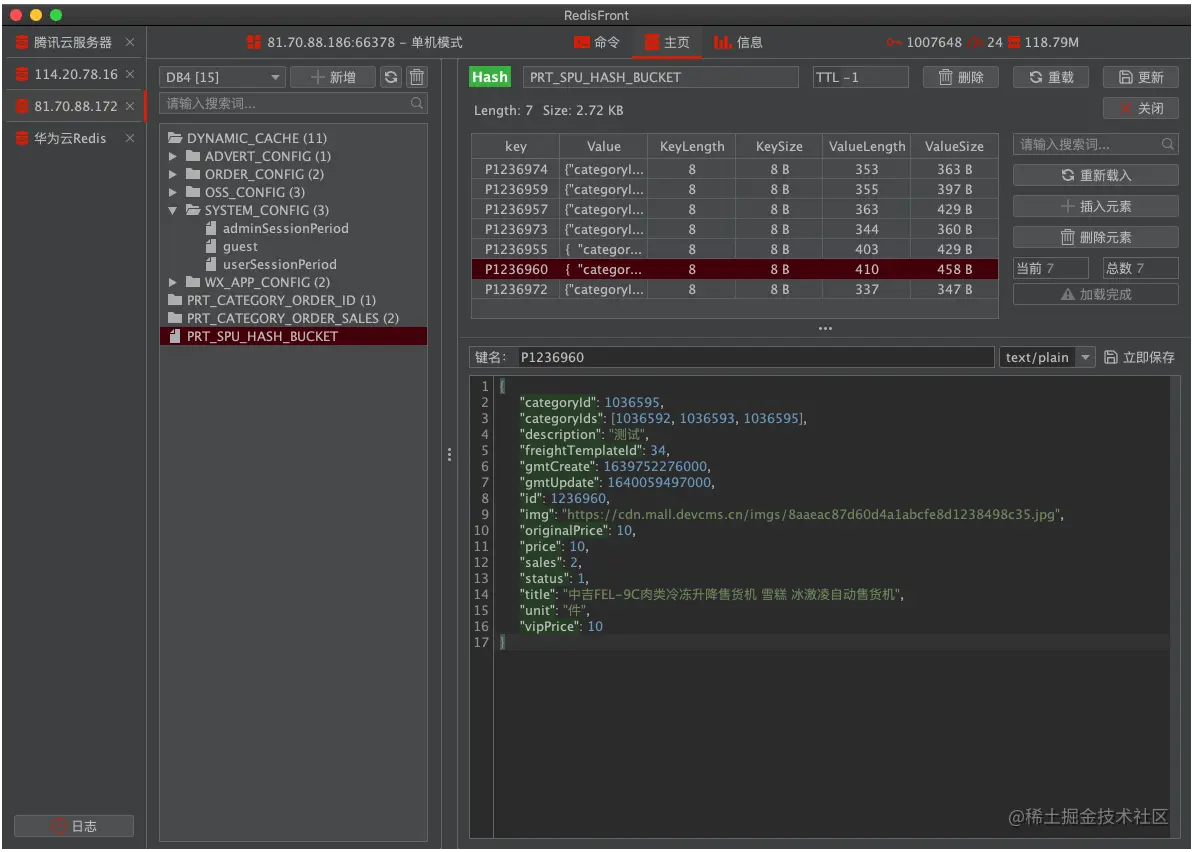Close the 114.20.78.16 connection tab
This screenshot has width=1194, height=852.
click(130, 74)
